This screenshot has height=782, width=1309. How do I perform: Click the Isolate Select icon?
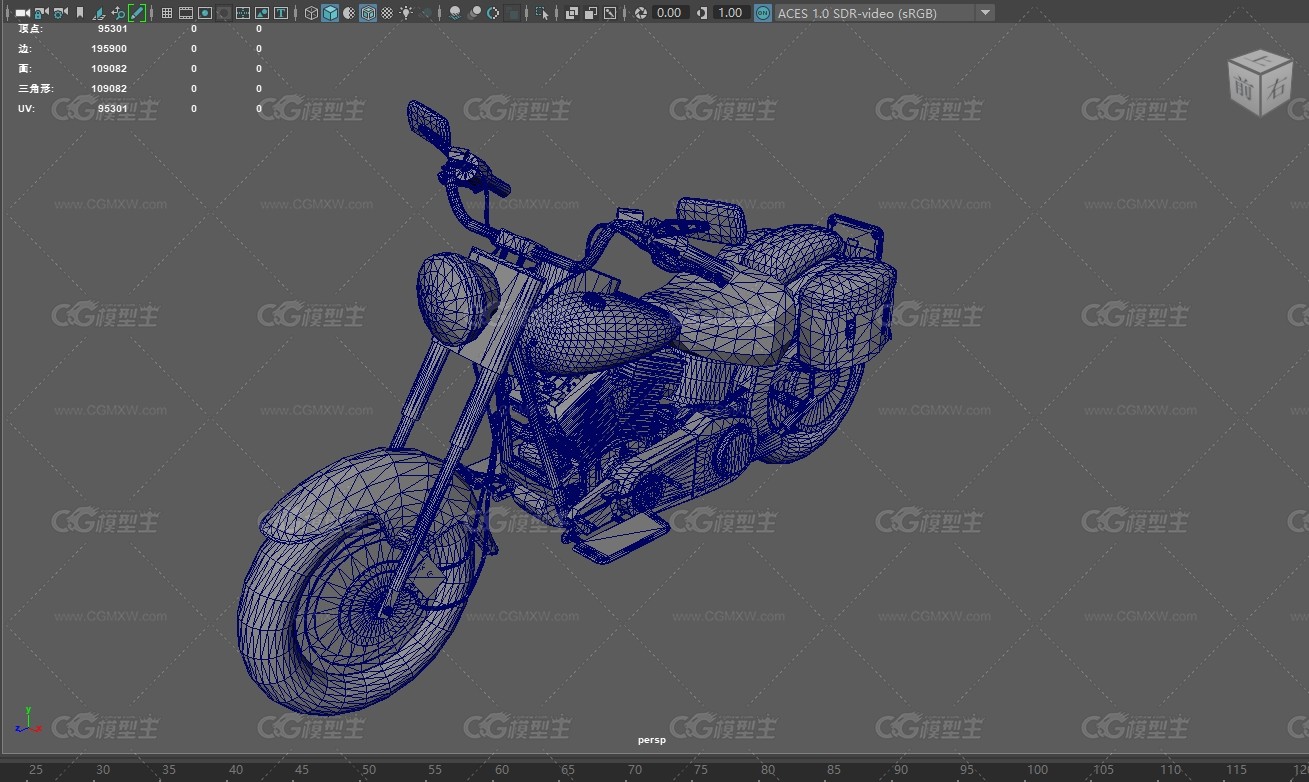(x=542, y=13)
